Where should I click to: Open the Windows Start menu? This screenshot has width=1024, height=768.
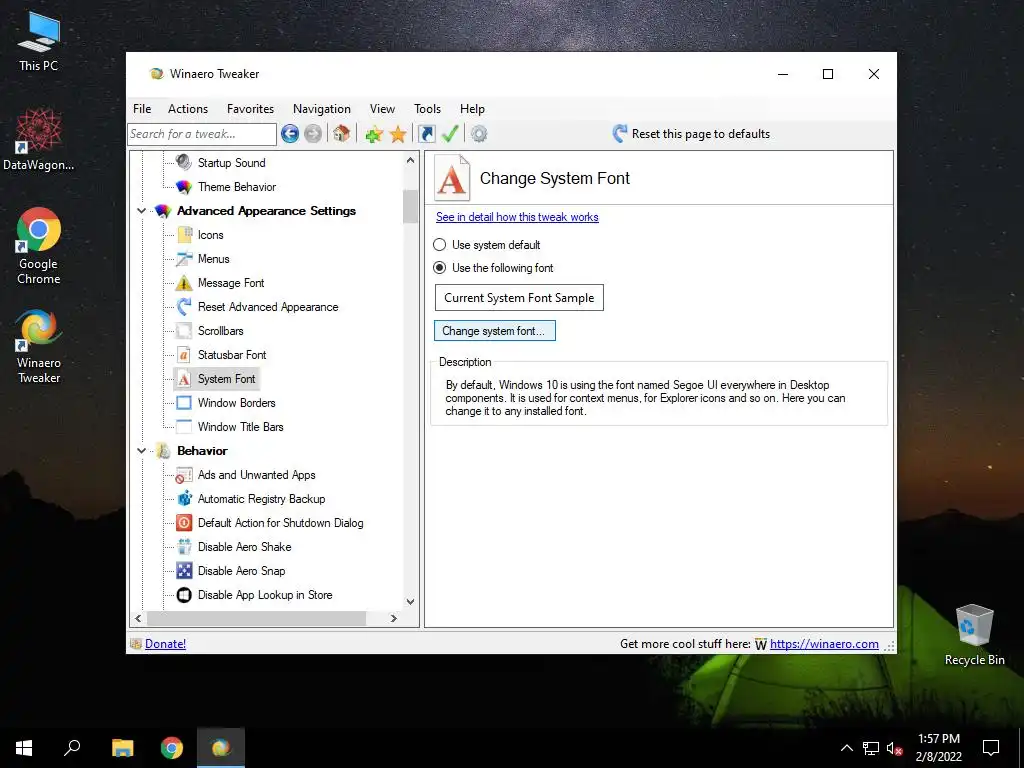[24, 748]
